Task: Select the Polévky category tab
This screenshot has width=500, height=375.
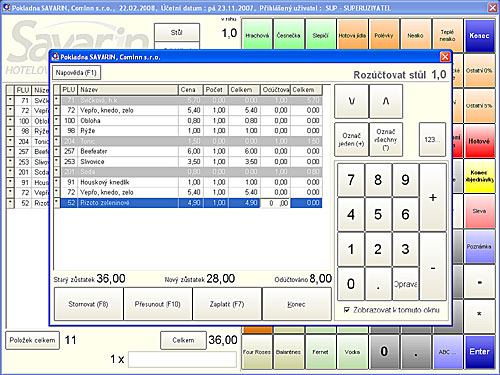Action: coord(384,36)
